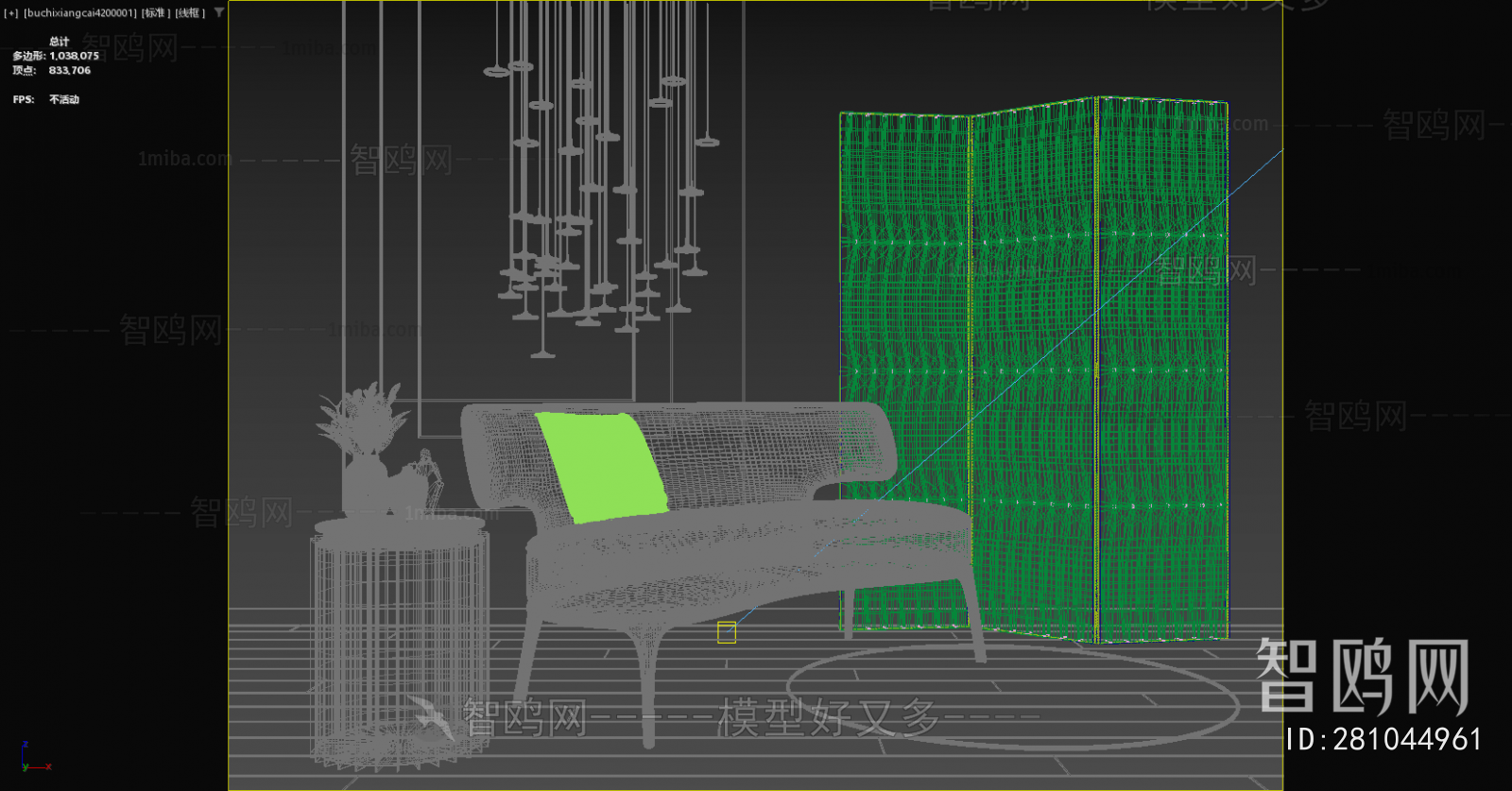
Task: Click the 顶点 vertex count statistic
Action: tap(52, 71)
